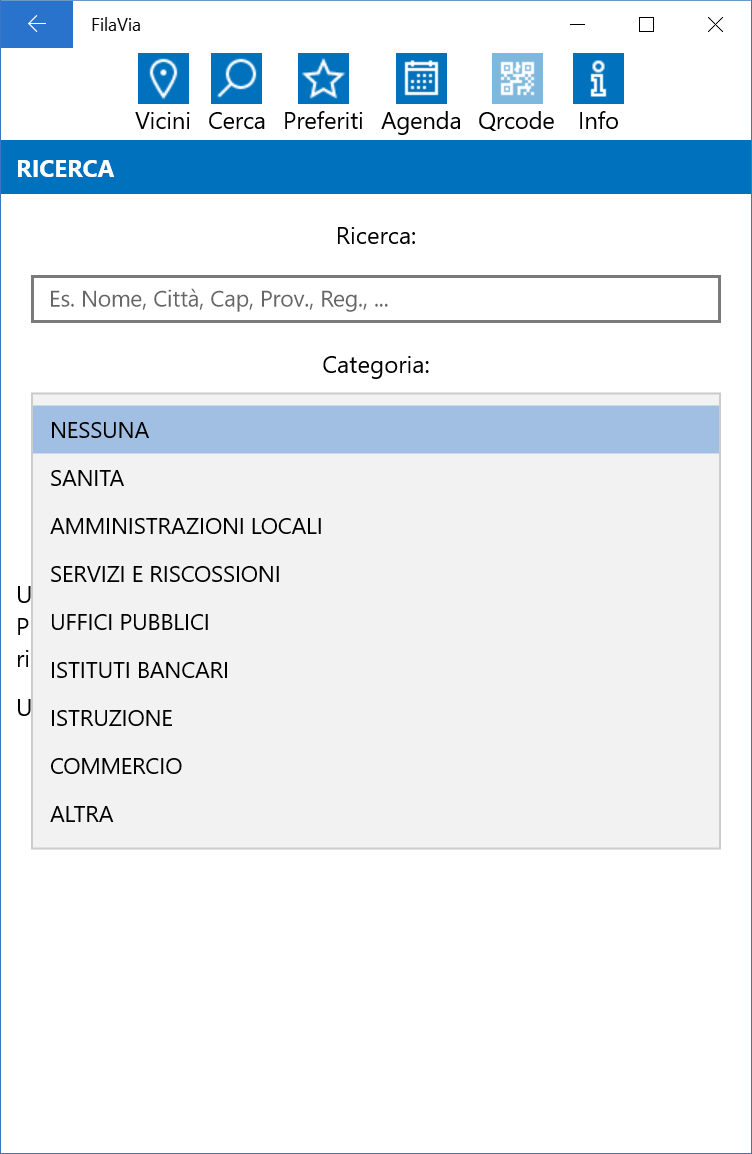Choose NESSUNA in the category list

tap(376, 430)
